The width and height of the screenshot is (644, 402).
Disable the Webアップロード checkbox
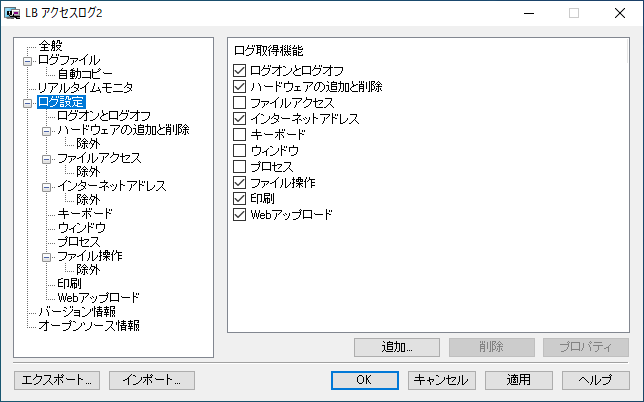pyautogui.click(x=239, y=215)
